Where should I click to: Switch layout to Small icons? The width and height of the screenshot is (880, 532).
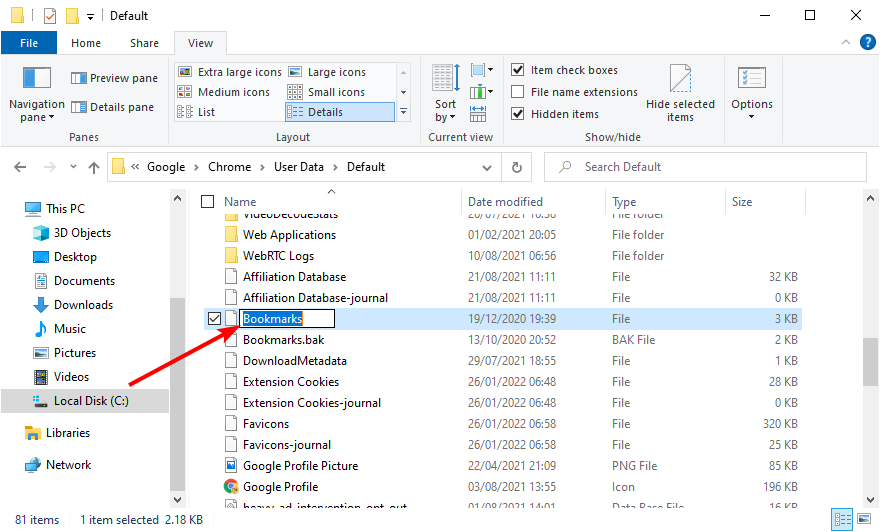coord(327,92)
